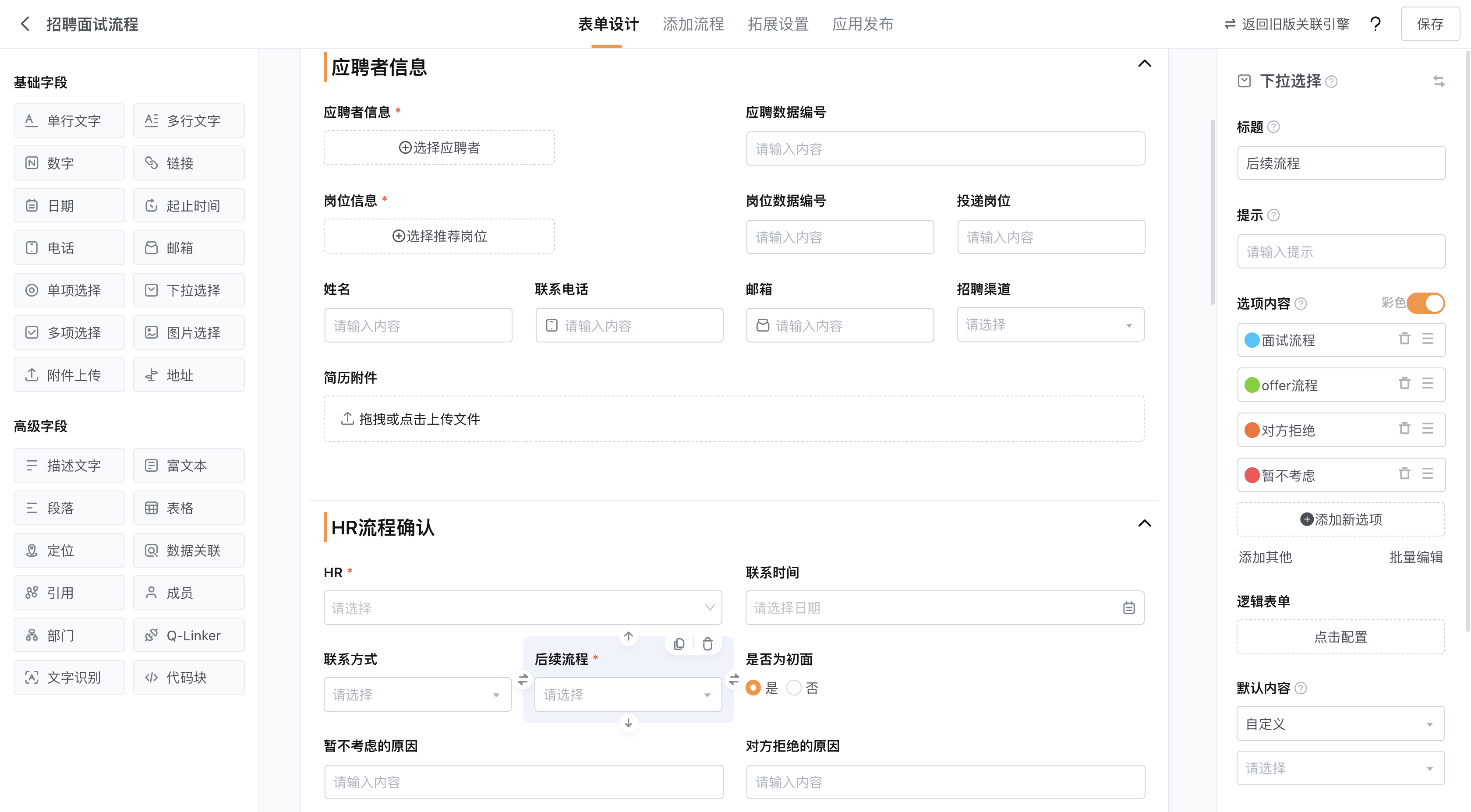Toggle the 彩色 color switch
This screenshot has width=1471, height=812.
coord(1425,303)
